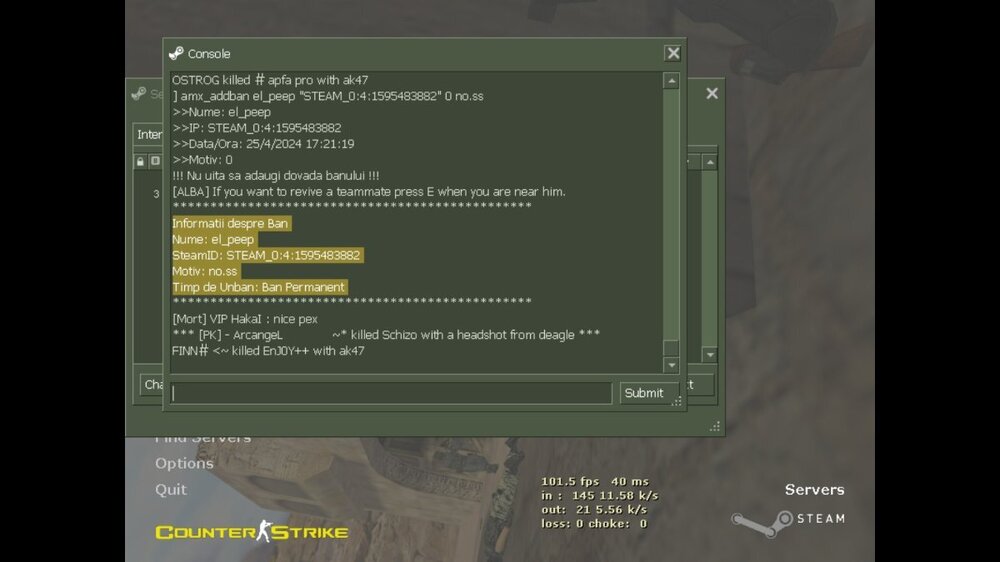Click the Steam icon in Console title bar
Screen dimensions: 1000x562
click(176, 54)
